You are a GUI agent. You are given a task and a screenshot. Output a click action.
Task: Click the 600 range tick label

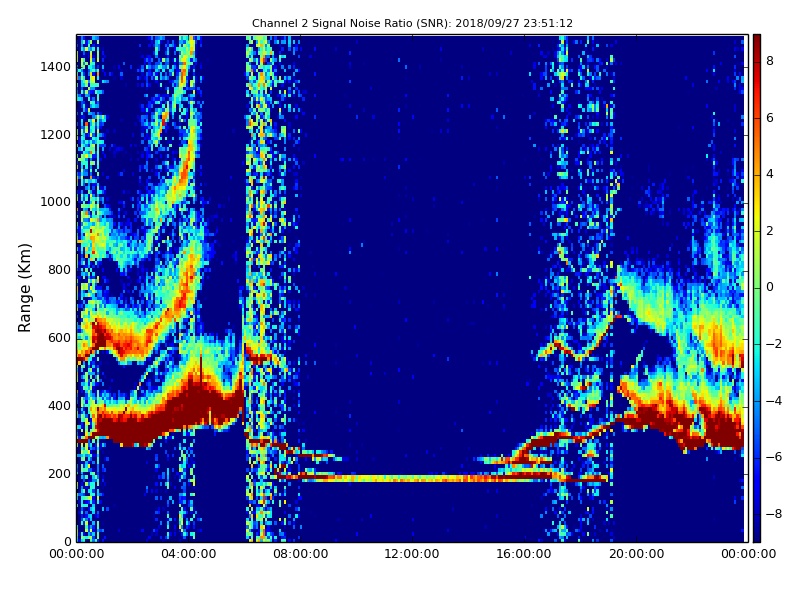point(59,338)
